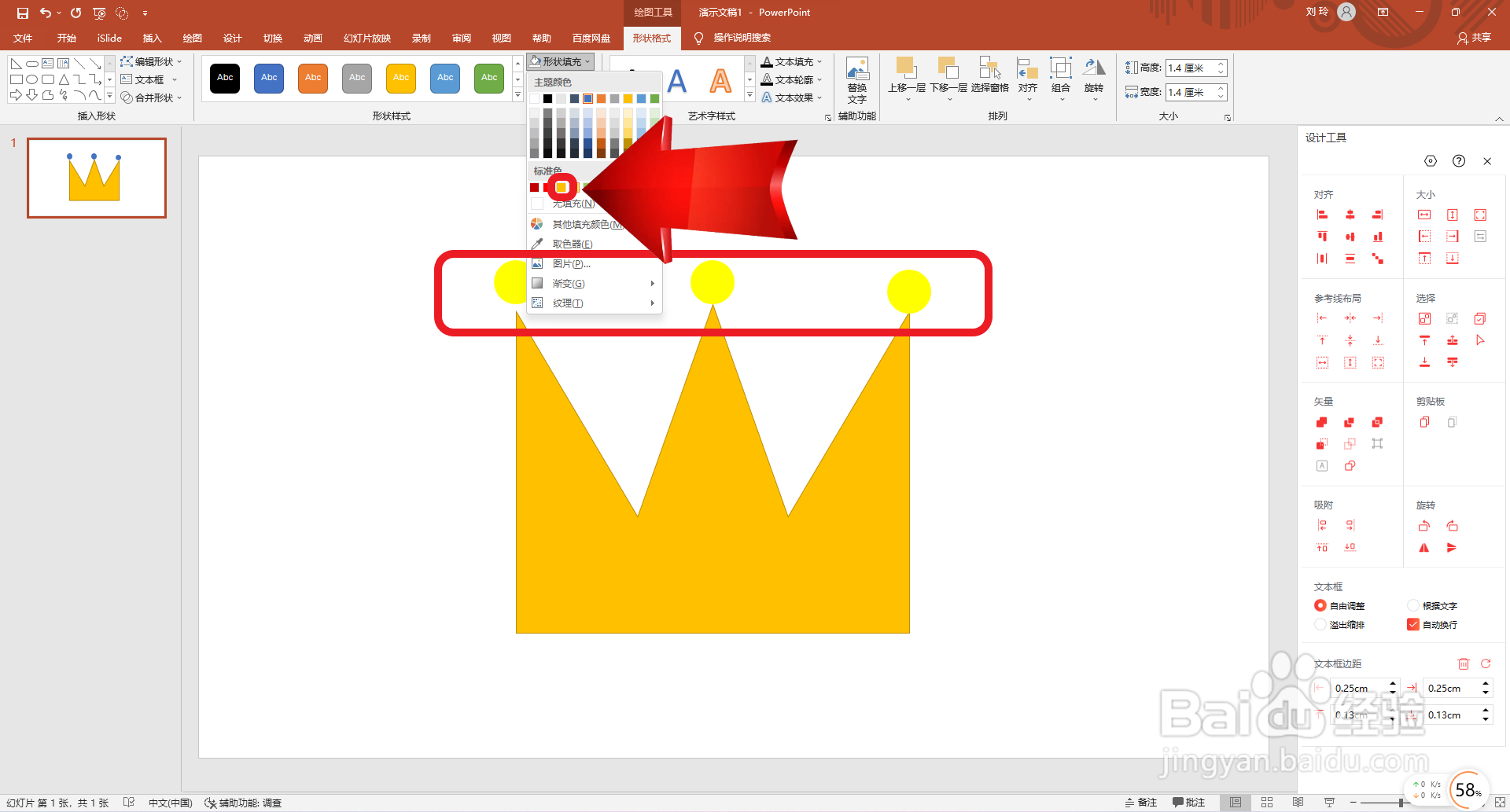Select slide 1 thumbnail
Image resolution: width=1510 pixels, height=812 pixels.
tap(97, 178)
